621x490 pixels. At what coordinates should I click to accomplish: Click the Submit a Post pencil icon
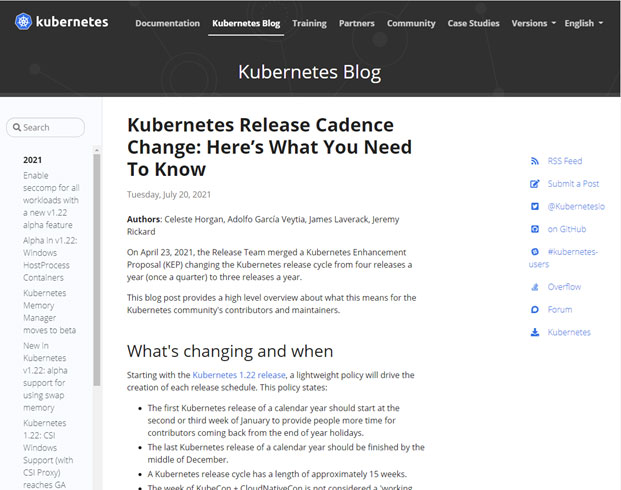(535, 184)
